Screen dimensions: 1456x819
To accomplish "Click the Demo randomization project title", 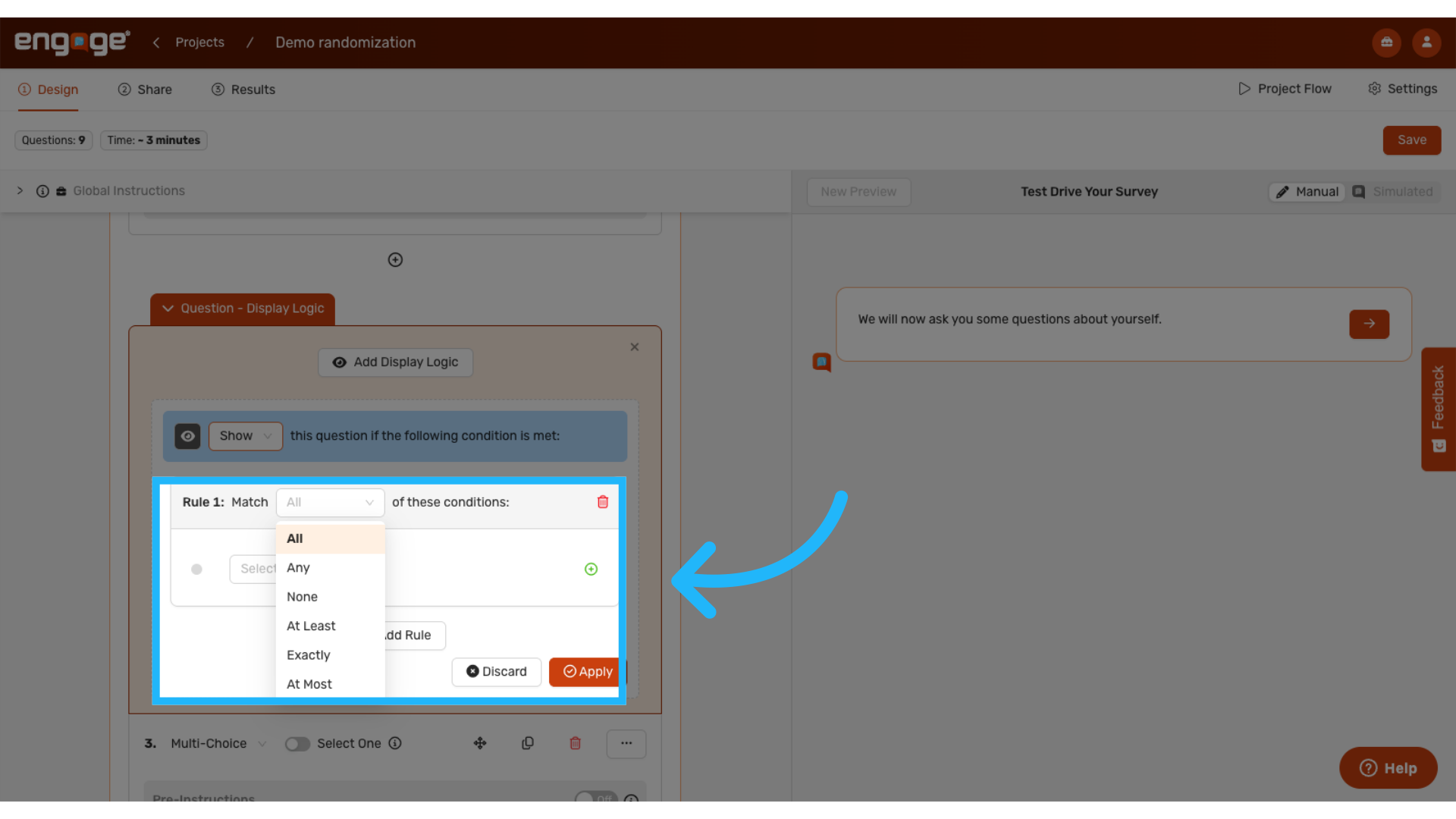I will pyautogui.click(x=346, y=42).
